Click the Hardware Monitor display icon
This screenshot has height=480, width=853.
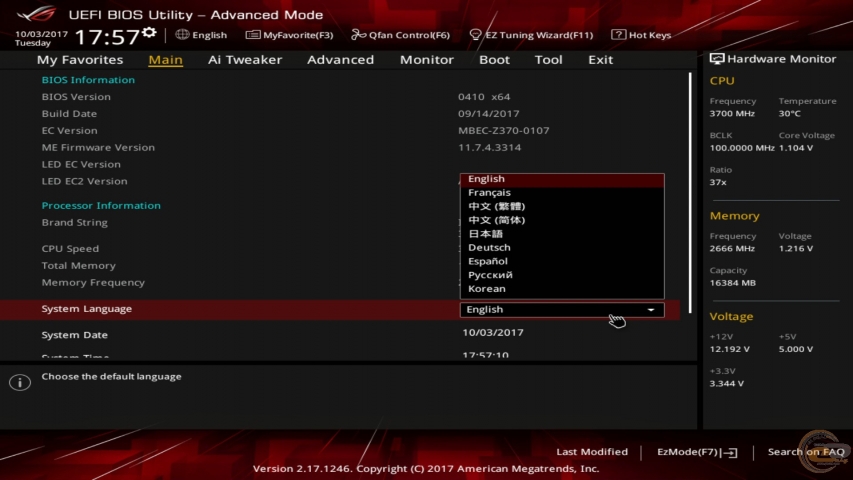[716, 59]
